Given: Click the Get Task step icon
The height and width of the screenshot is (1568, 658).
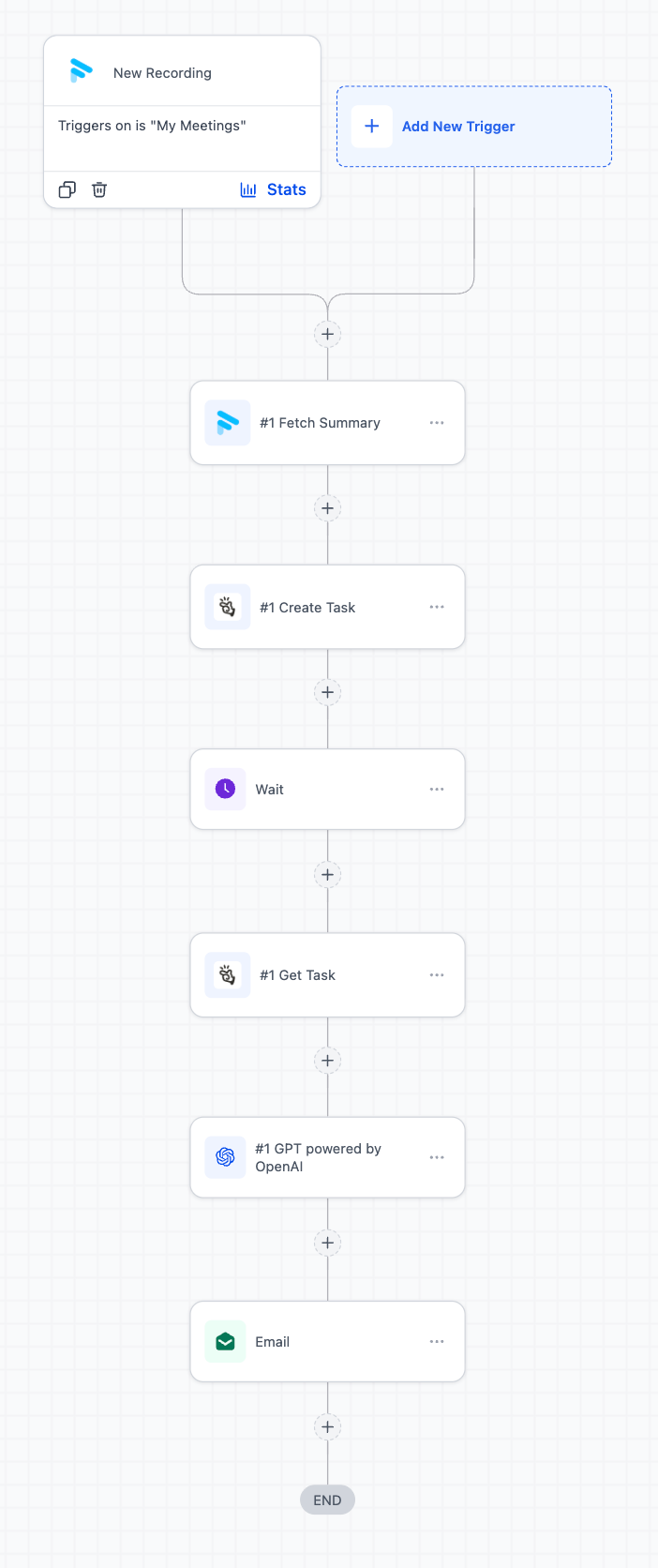Looking at the screenshot, I should (x=227, y=975).
